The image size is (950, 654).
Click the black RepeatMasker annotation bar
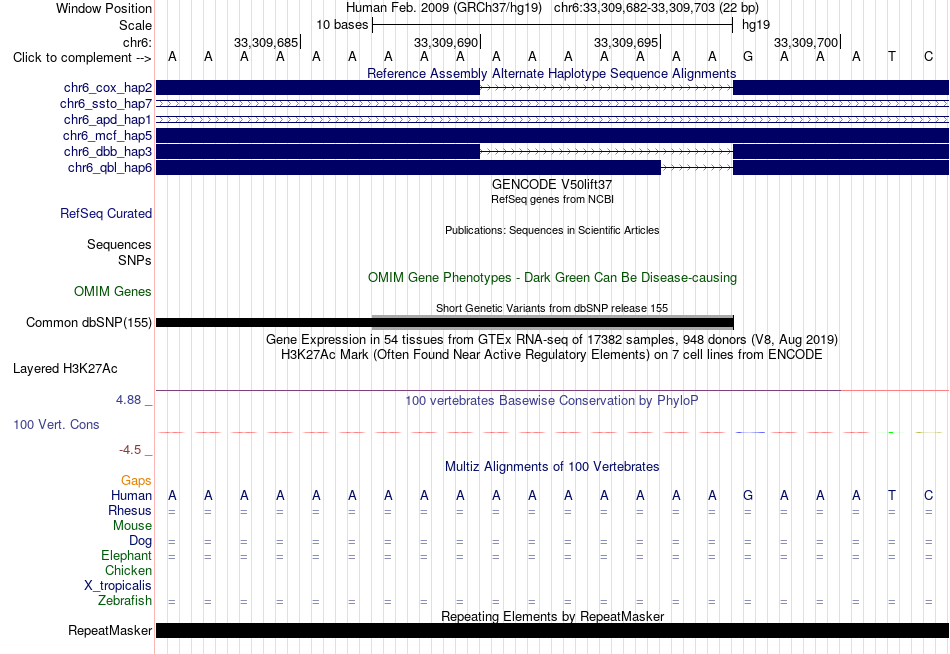tap(552, 630)
